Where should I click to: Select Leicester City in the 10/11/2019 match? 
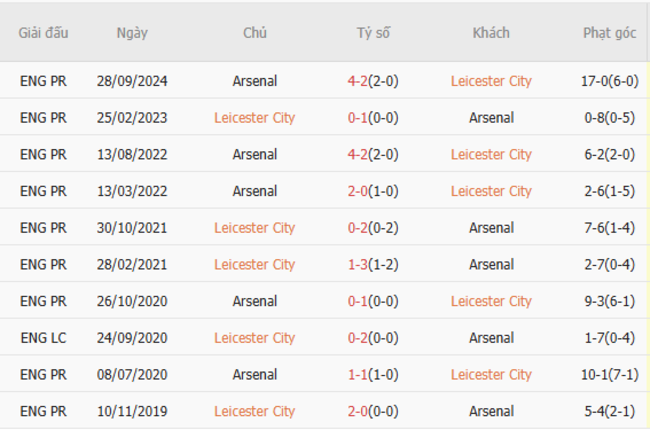(254, 411)
